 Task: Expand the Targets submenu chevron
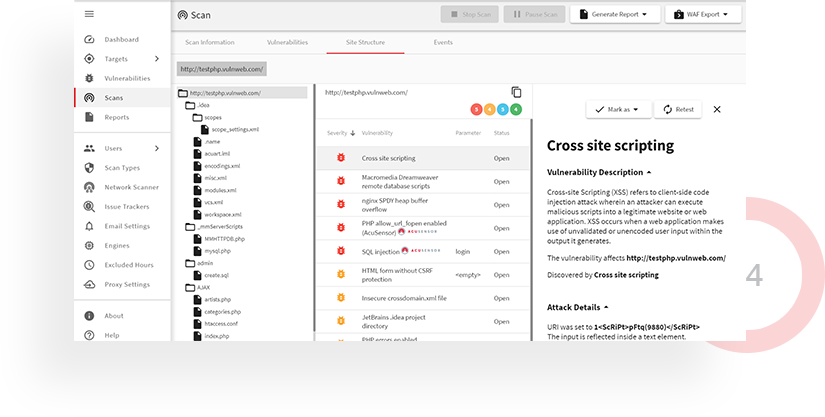(156, 59)
